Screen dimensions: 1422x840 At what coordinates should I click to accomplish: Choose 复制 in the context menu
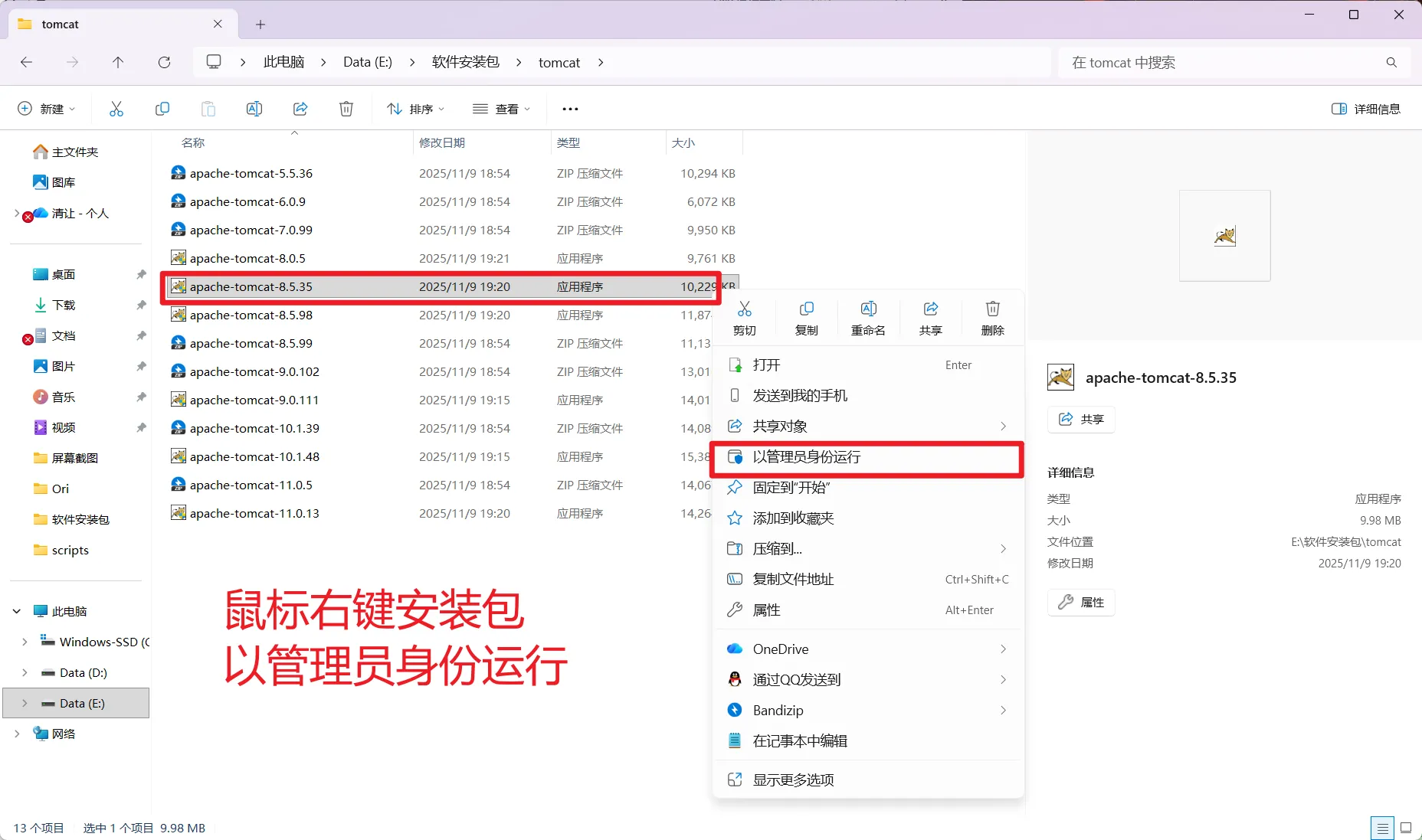click(x=807, y=318)
